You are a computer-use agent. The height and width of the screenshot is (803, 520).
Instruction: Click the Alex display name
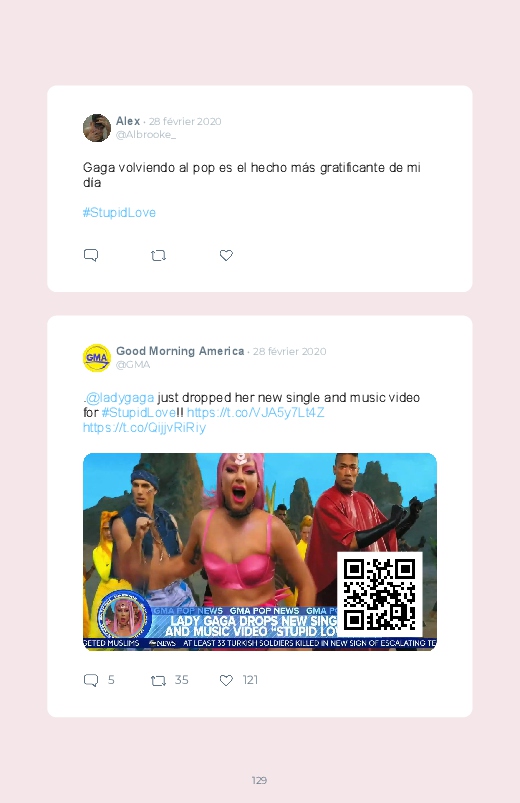[128, 121]
